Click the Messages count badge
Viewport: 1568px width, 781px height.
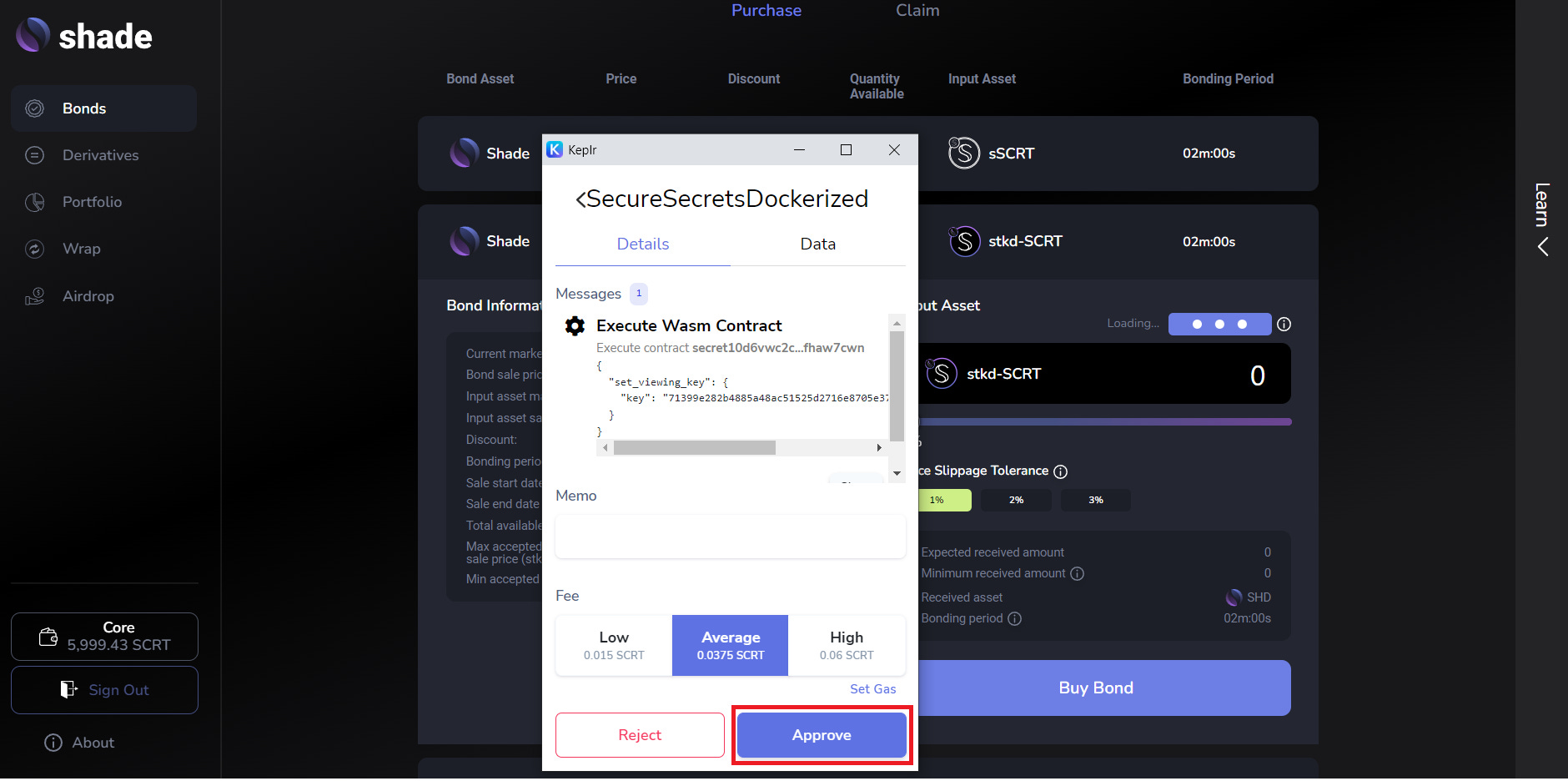click(639, 294)
